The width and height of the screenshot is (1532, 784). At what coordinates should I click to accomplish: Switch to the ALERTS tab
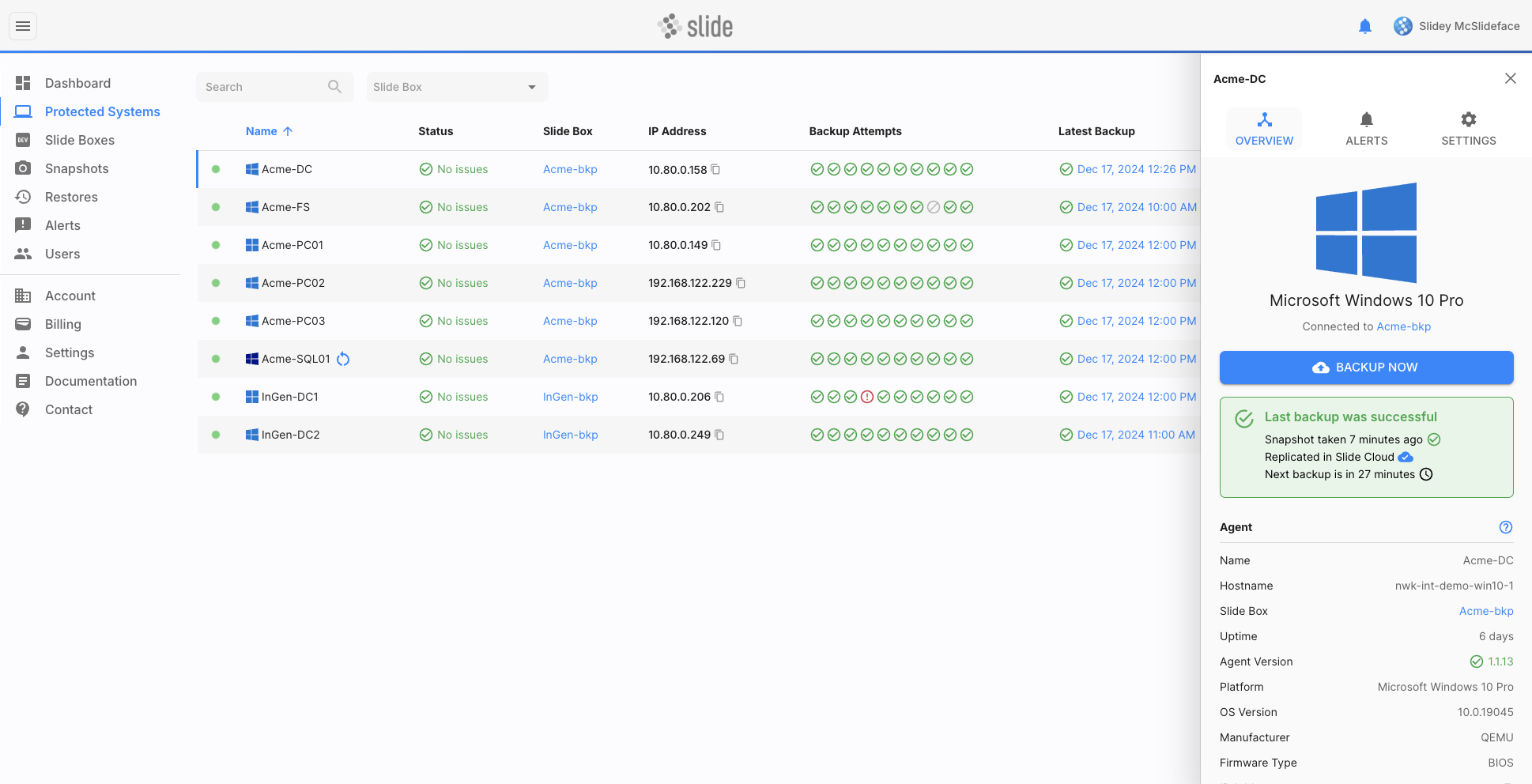tap(1366, 129)
